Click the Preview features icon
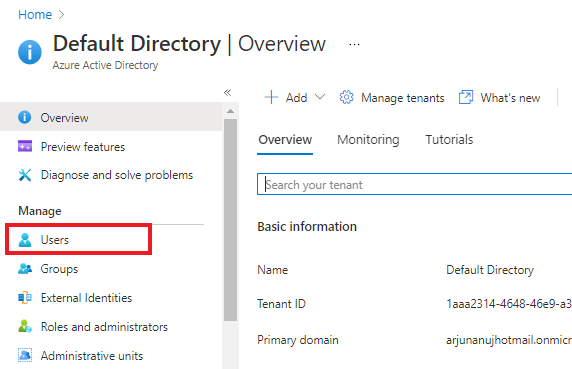Image resolution: width=572 pixels, height=369 pixels. (25, 146)
